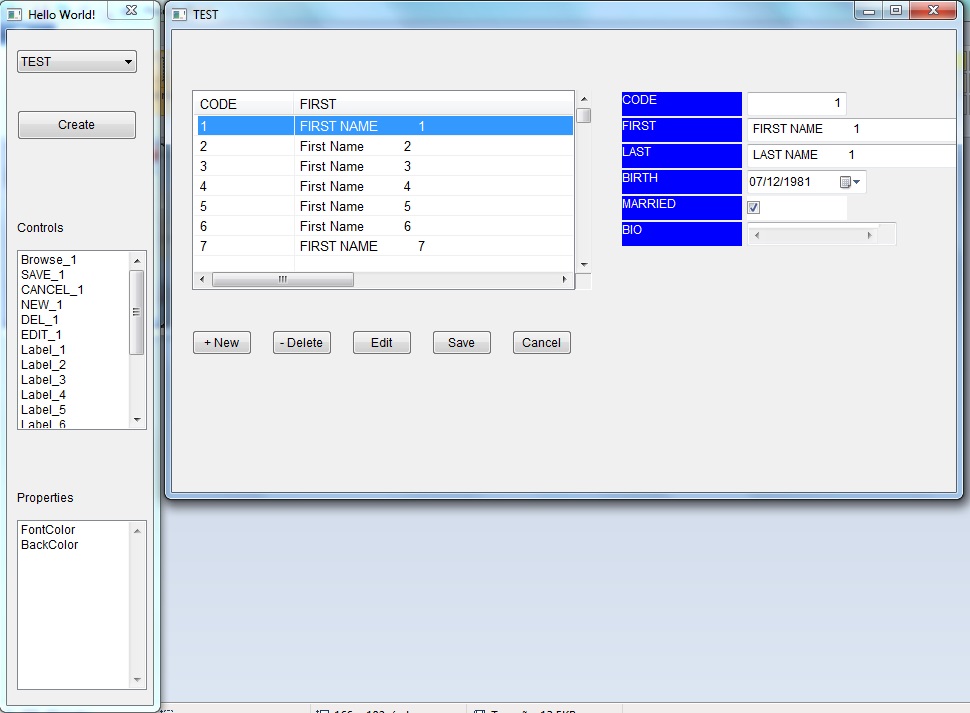Click the TEST window title bar icon
The image size is (970, 713).
(x=180, y=15)
